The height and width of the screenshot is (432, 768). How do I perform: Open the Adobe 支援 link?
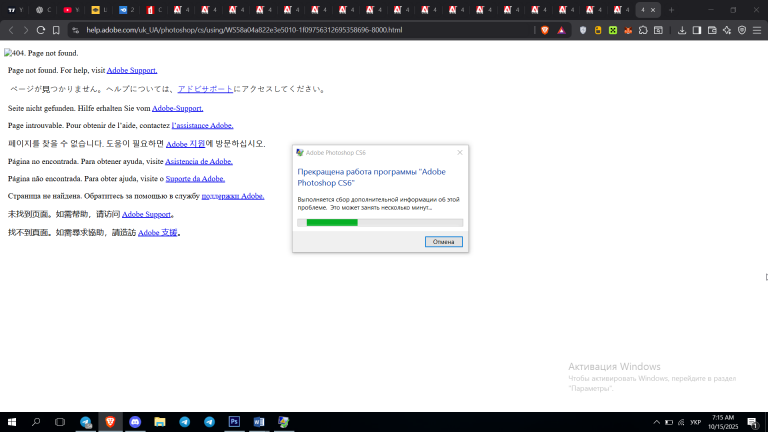(x=157, y=233)
